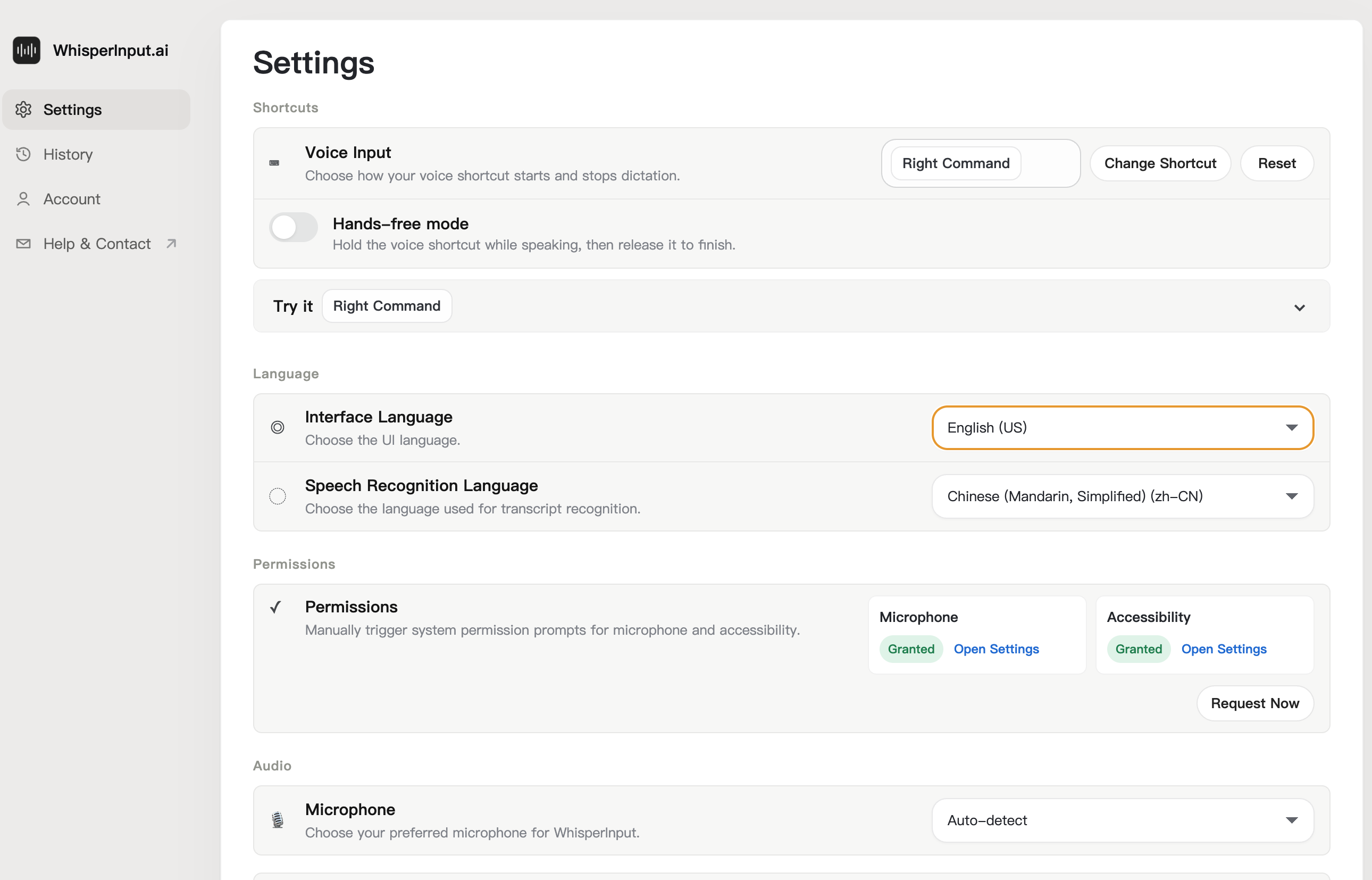The height and width of the screenshot is (880, 1372).
Task: Click the 'Try it' label text
Action: 292,306
